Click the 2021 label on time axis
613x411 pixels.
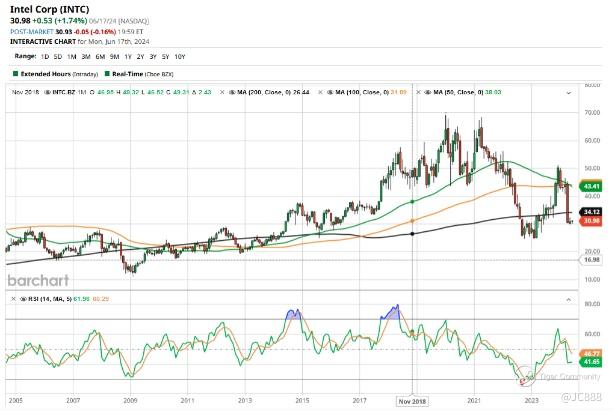[x=474, y=400]
